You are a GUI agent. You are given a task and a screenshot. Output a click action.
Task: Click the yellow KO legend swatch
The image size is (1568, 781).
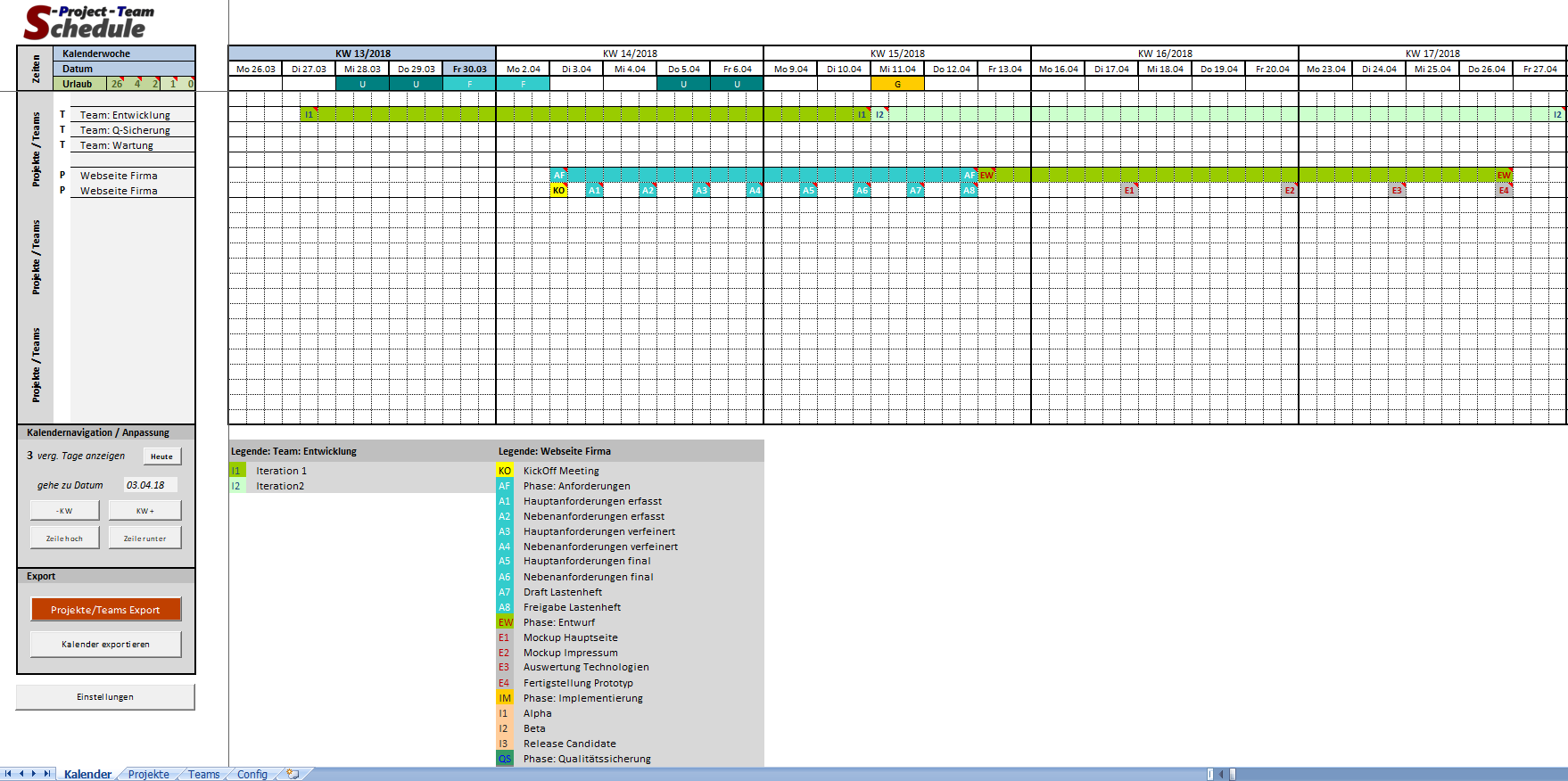pos(505,471)
